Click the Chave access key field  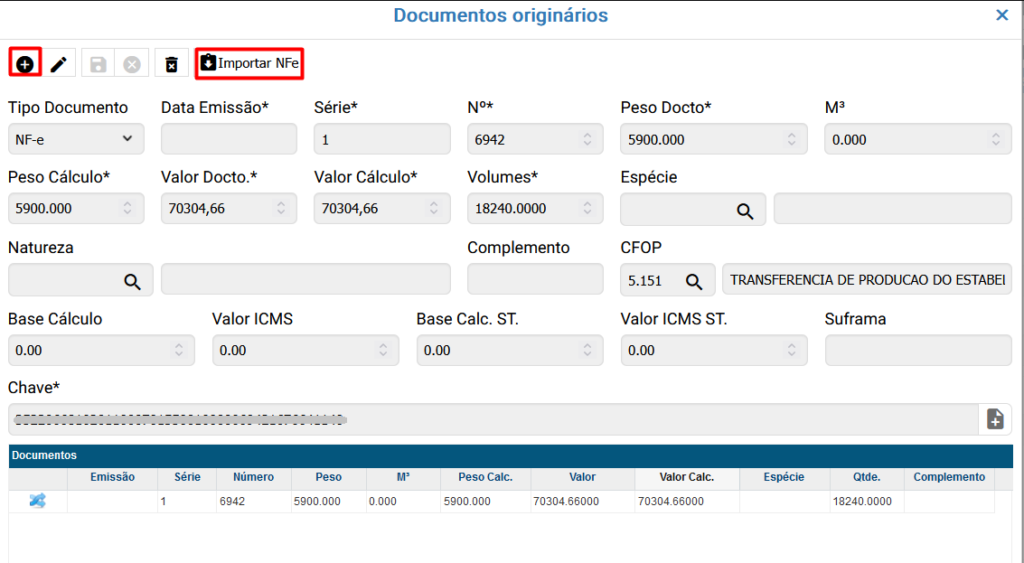[x=492, y=419]
